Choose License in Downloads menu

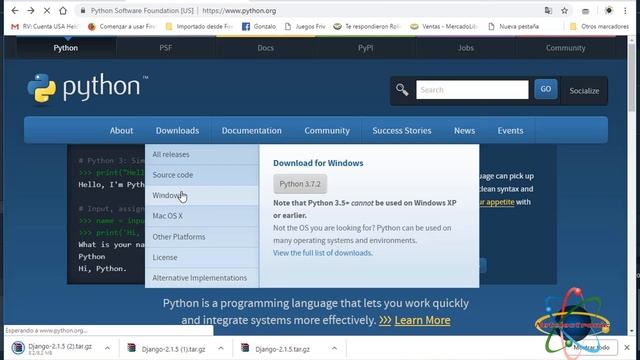202,258
